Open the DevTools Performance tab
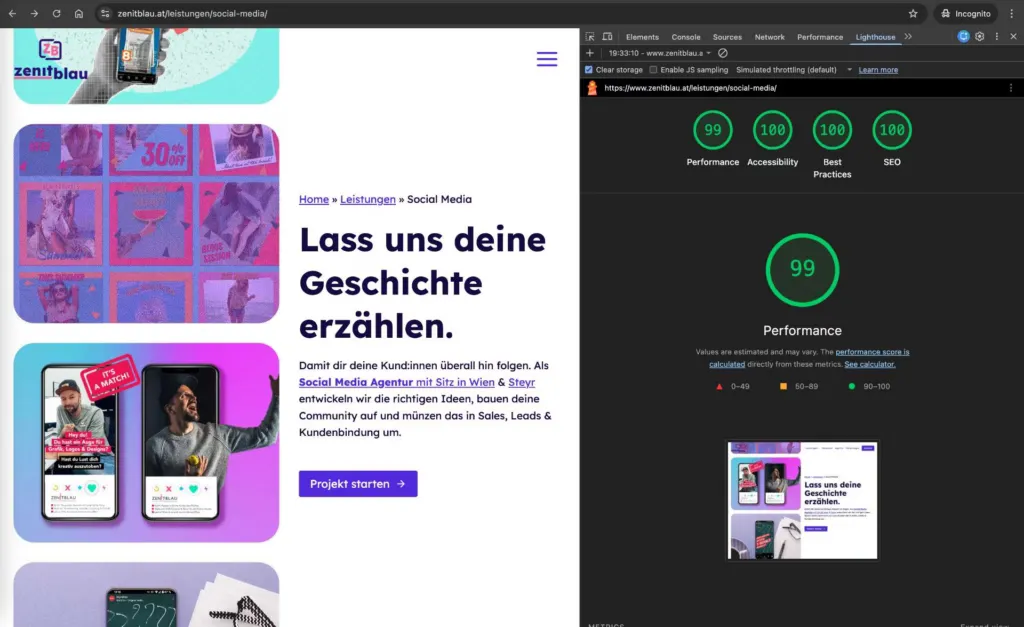 click(820, 37)
